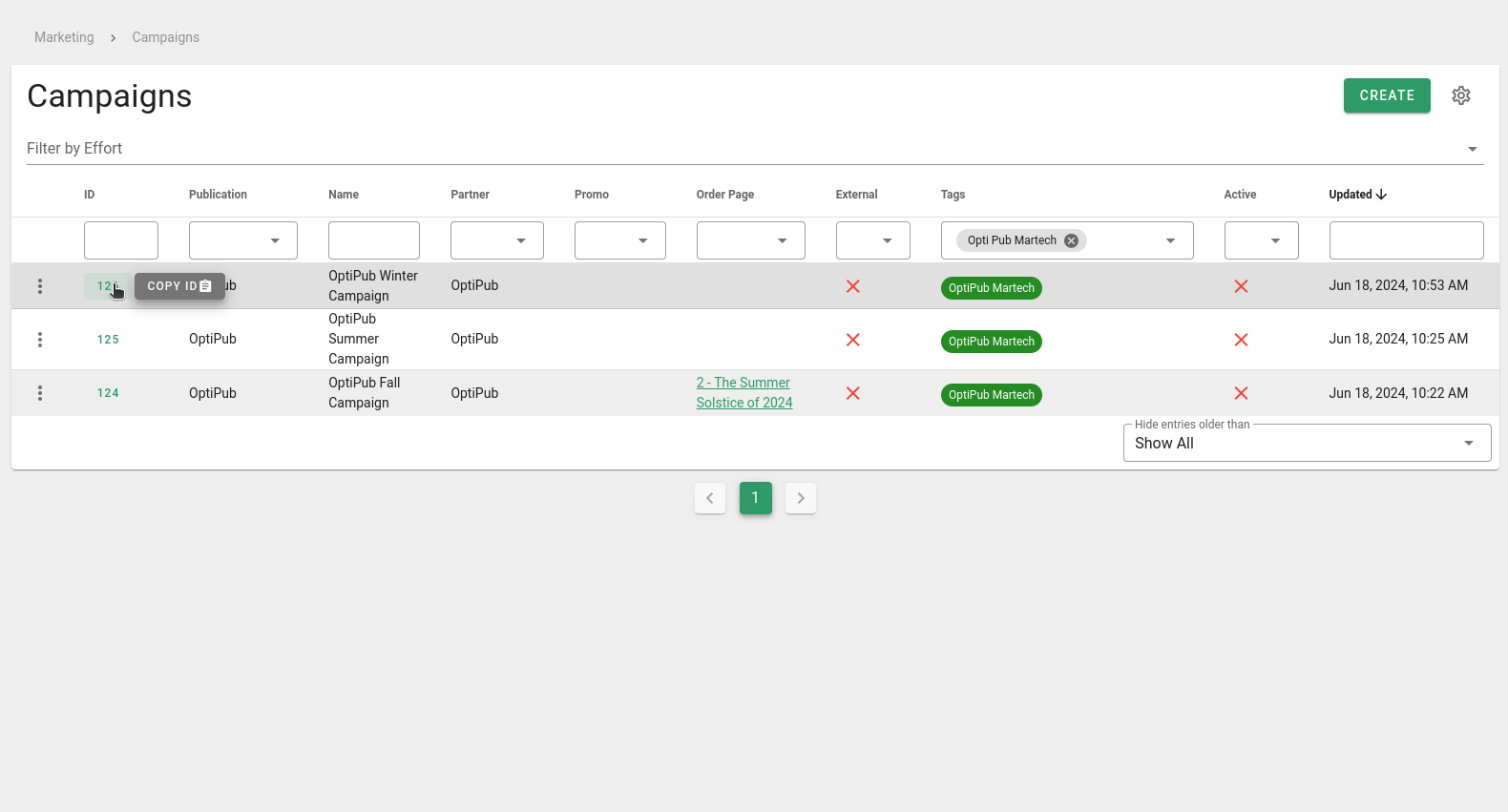Click the Updated filter input field

pyautogui.click(x=1407, y=240)
